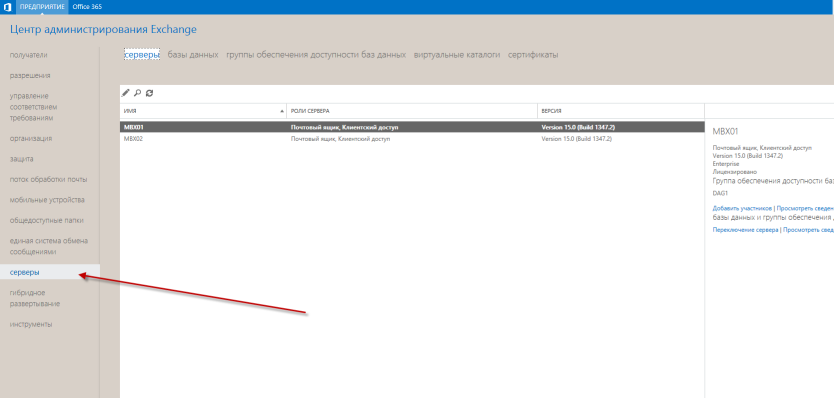Open the ПРЕДПРИЯТИЕ tab in the top bar
834x398 pixels.
[42, 7]
